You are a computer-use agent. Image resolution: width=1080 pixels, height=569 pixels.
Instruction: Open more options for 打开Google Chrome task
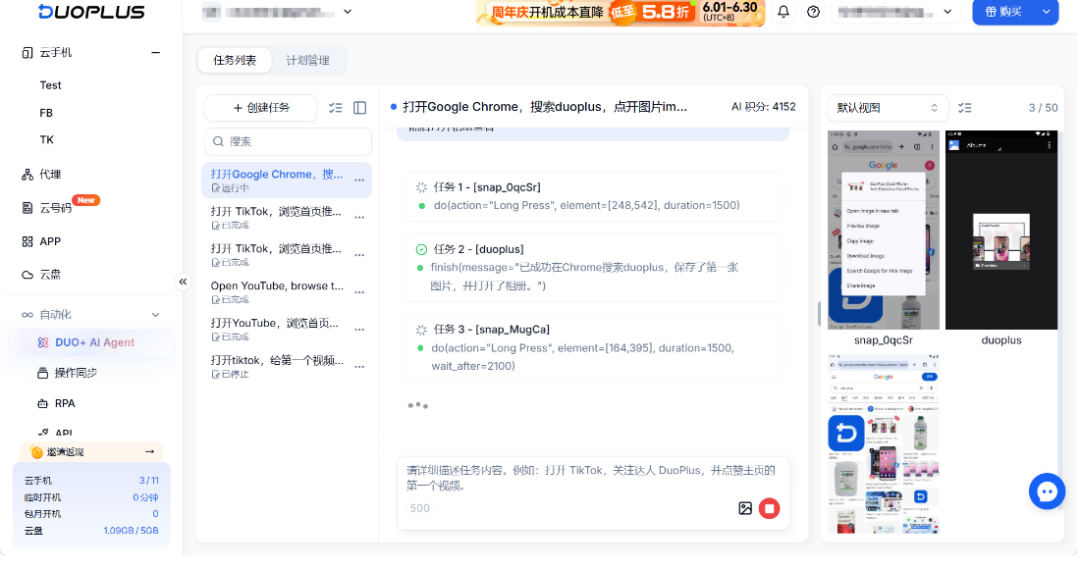tap(360, 180)
